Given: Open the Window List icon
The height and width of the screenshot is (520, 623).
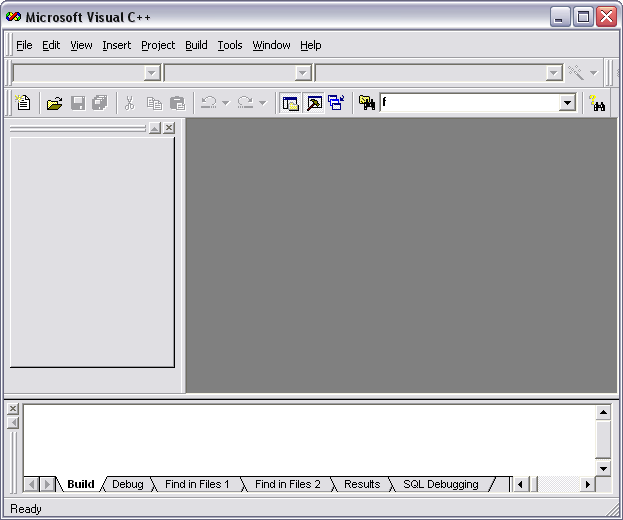Looking at the screenshot, I should coord(336,103).
